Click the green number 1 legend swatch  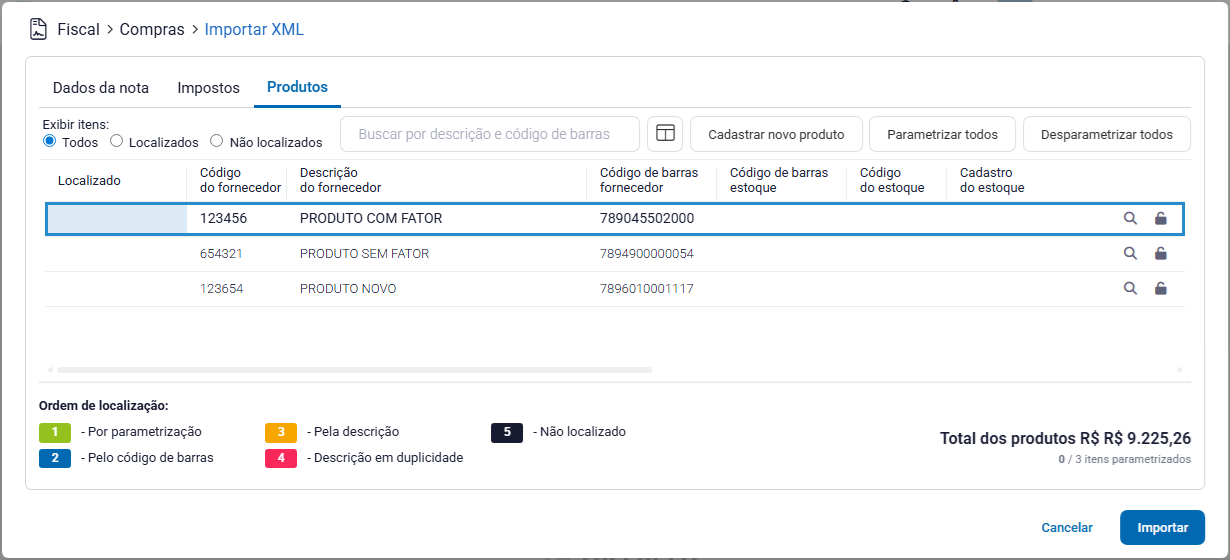point(55,432)
